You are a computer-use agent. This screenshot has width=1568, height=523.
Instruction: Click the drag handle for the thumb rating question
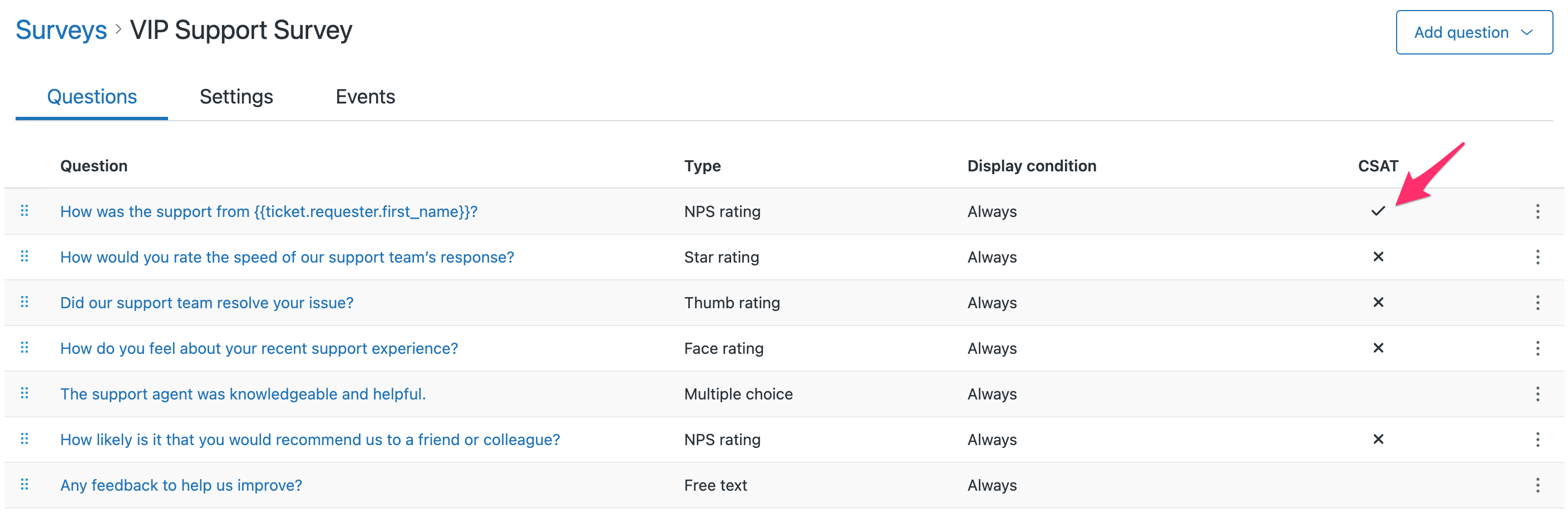(x=25, y=303)
